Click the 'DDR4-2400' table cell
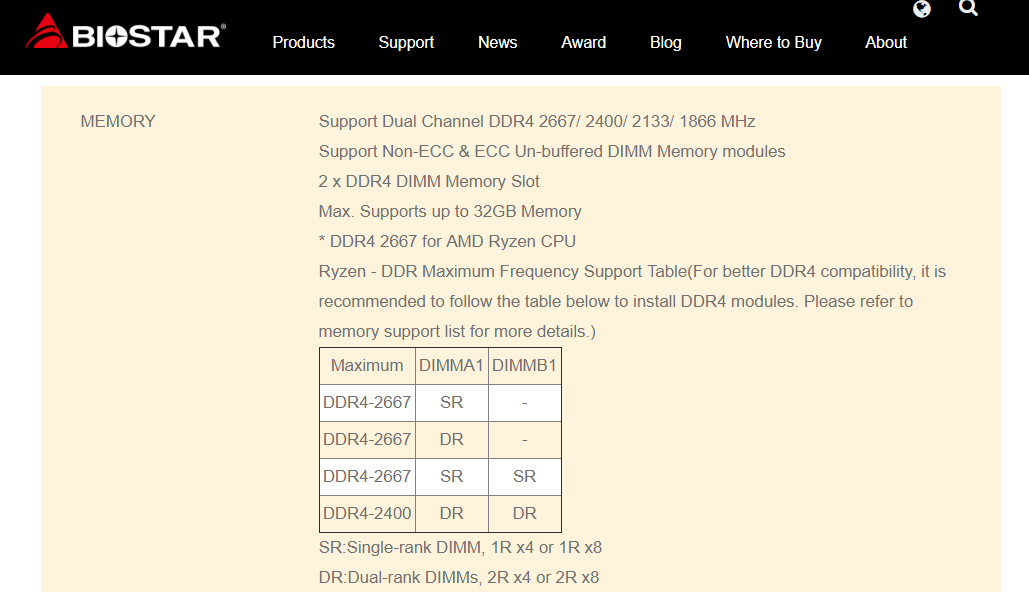Image resolution: width=1029 pixels, height=592 pixels. point(368,513)
